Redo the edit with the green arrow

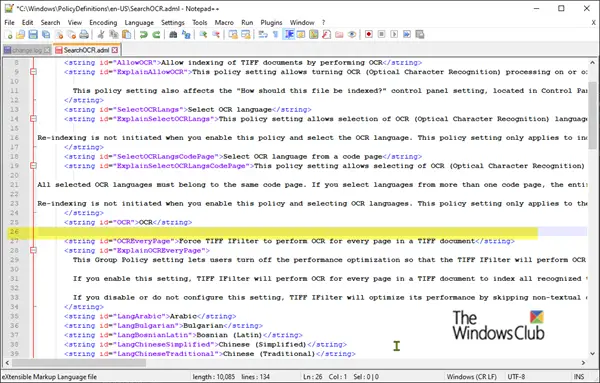156,34
